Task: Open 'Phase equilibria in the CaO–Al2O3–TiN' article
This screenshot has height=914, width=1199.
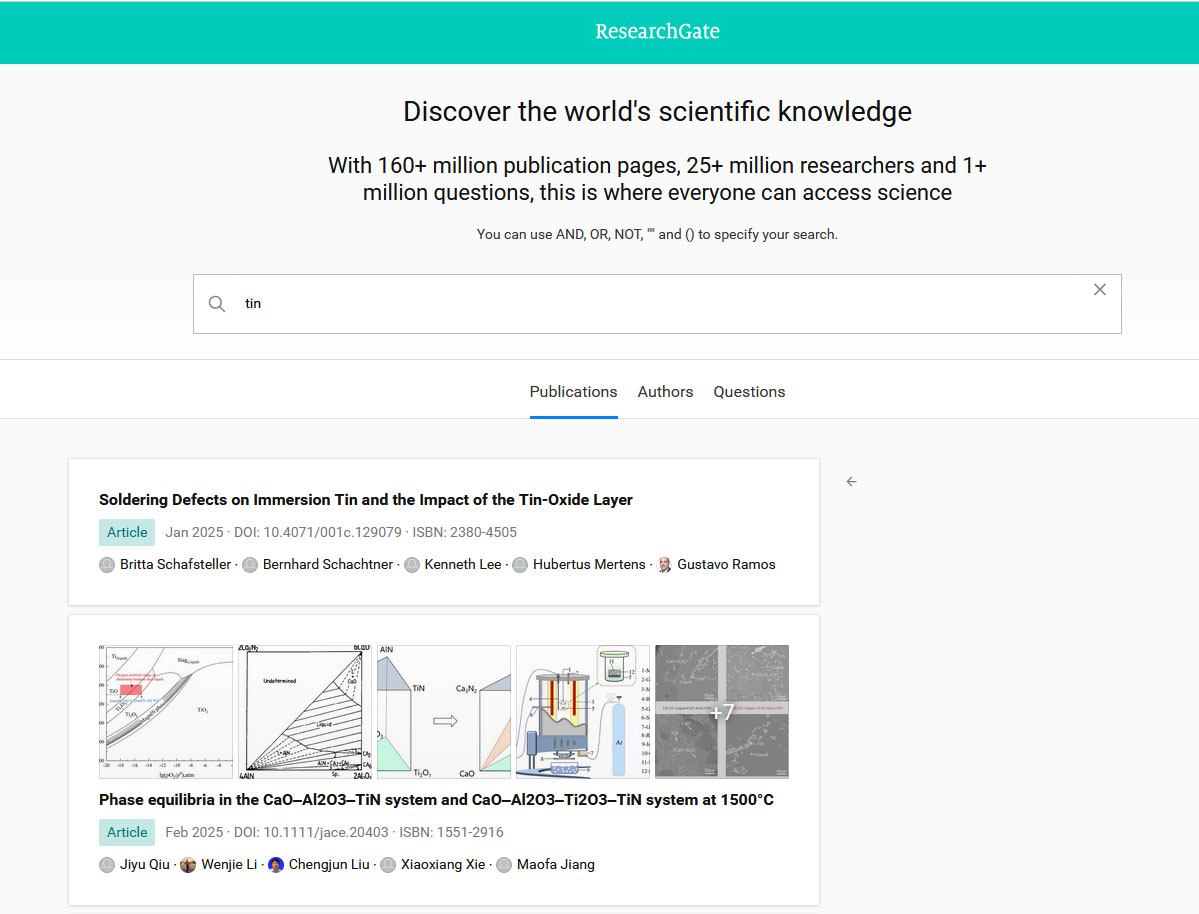Action: [436, 799]
